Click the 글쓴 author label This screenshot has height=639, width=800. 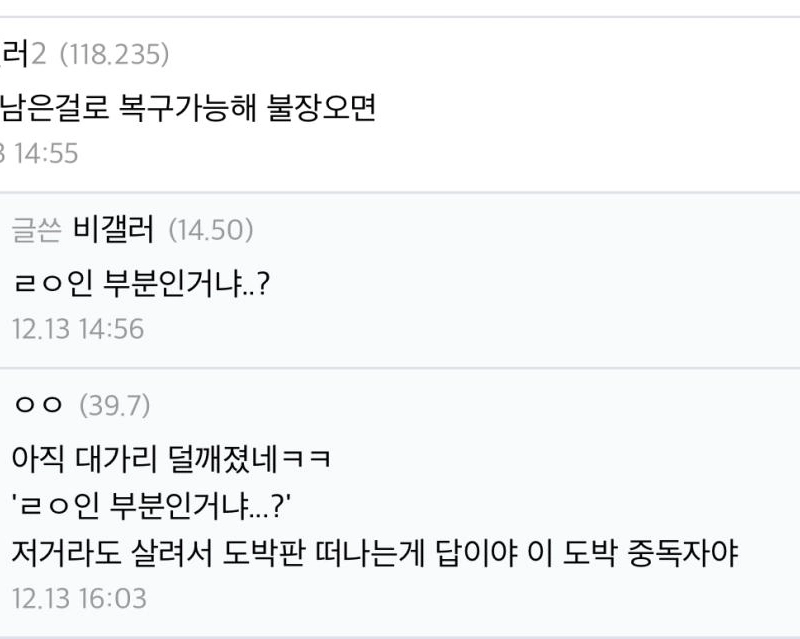pyautogui.click(x=38, y=231)
